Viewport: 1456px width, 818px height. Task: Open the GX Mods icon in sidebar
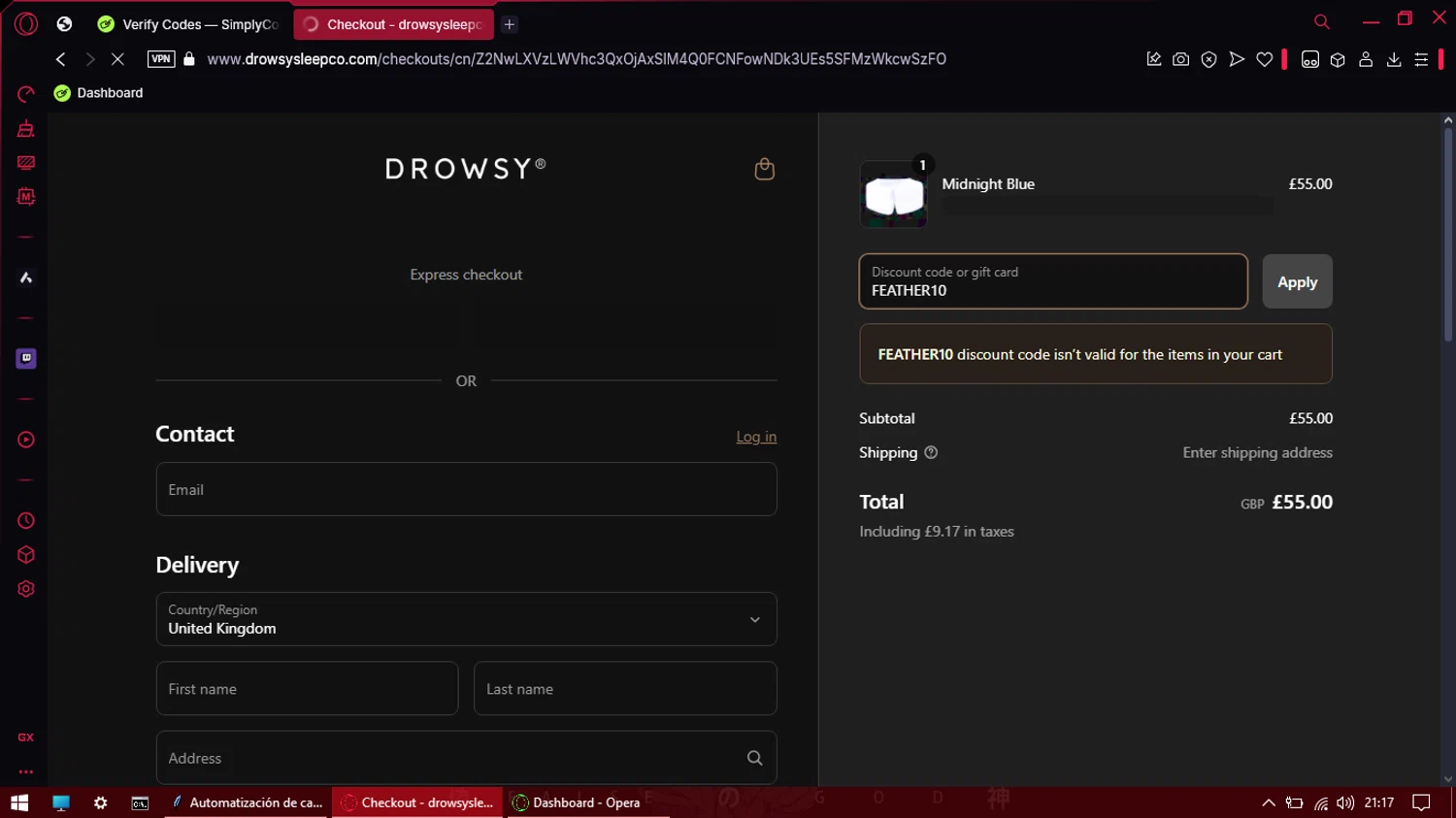click(26, 197)
